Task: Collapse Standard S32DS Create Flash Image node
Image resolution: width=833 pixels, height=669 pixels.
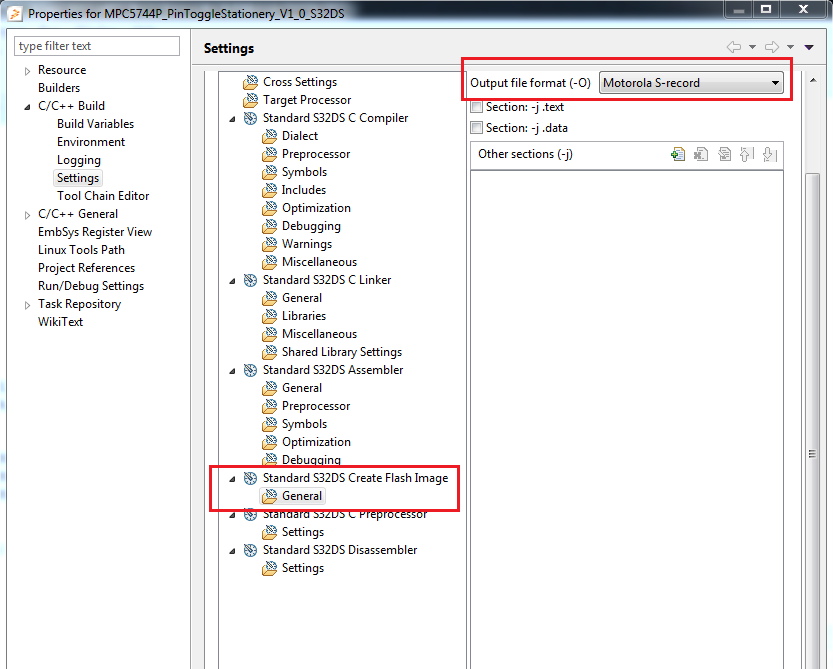Action: (232, 479)
